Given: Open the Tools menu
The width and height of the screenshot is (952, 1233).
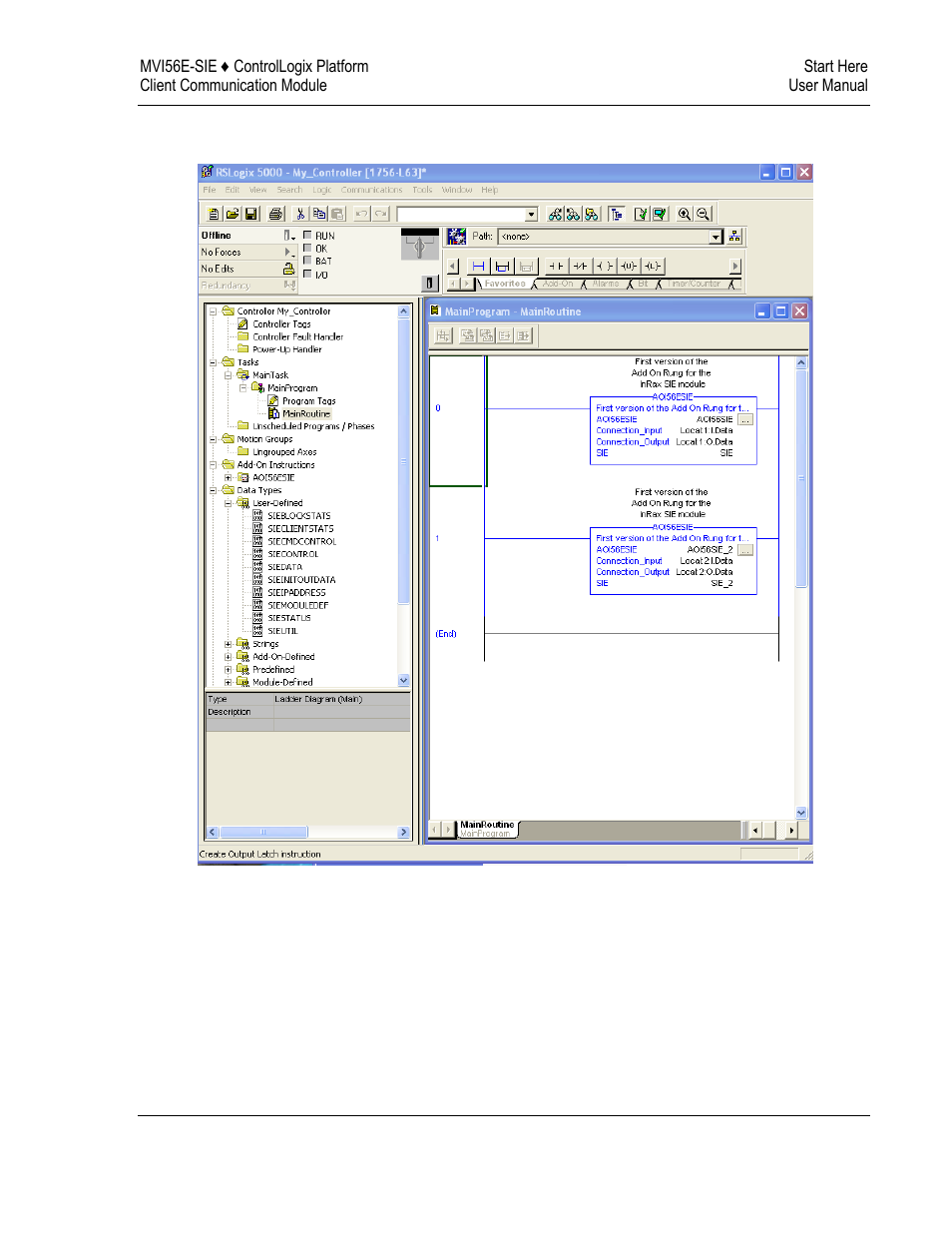Looking at the screenshot, I should [422, 190].
